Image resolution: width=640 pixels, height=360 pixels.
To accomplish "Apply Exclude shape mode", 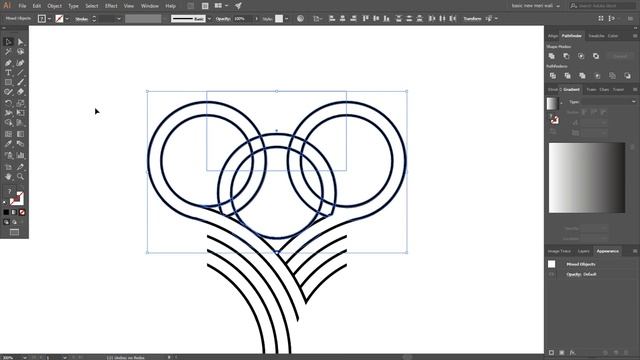I will point(596,56).
